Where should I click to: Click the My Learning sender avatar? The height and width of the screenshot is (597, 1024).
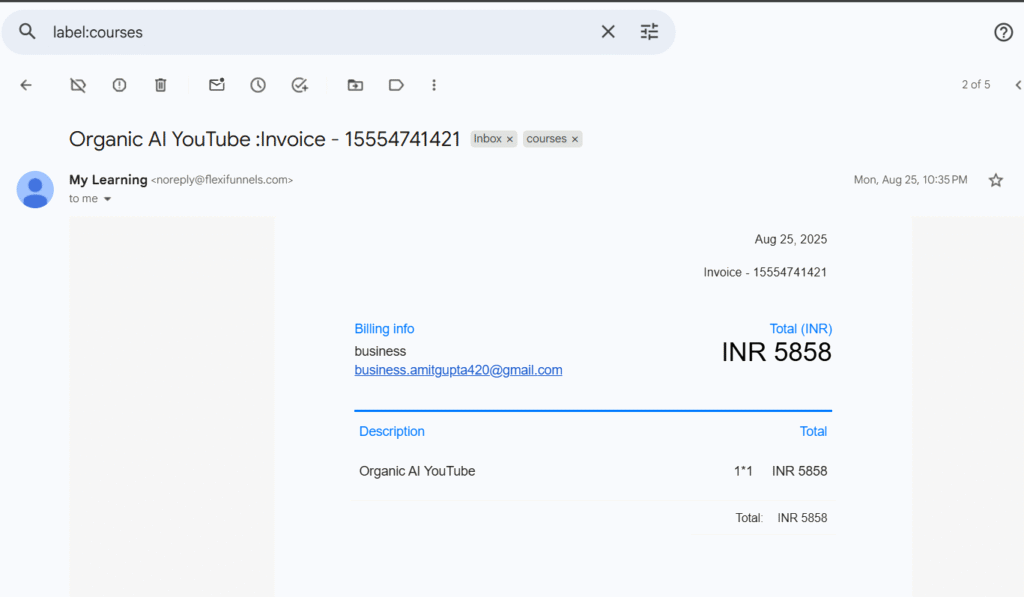(35, 189)
